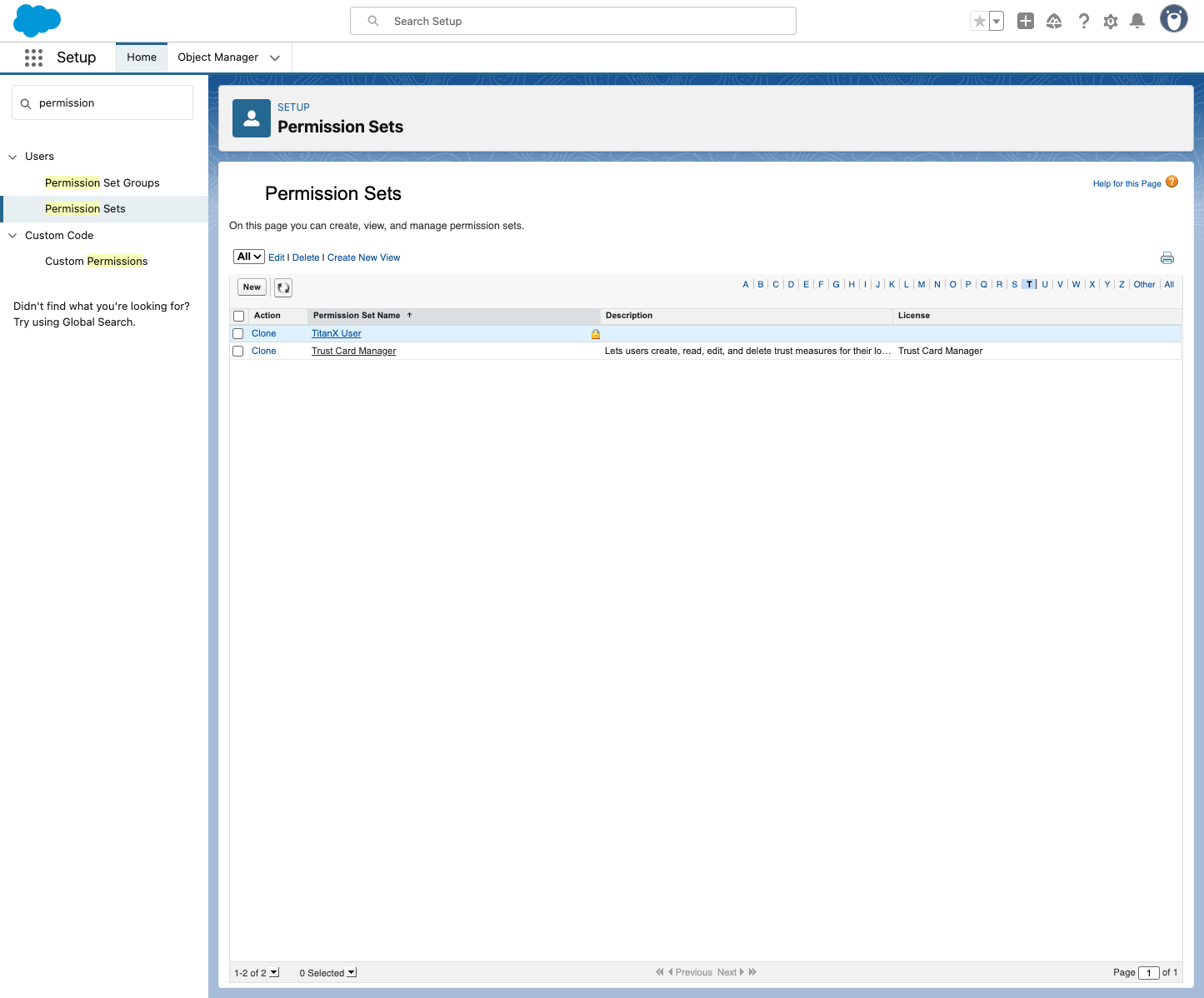The image size is (1204, 998).
Task: Click the printable view printer icon
Action: tap(1167, 257)
